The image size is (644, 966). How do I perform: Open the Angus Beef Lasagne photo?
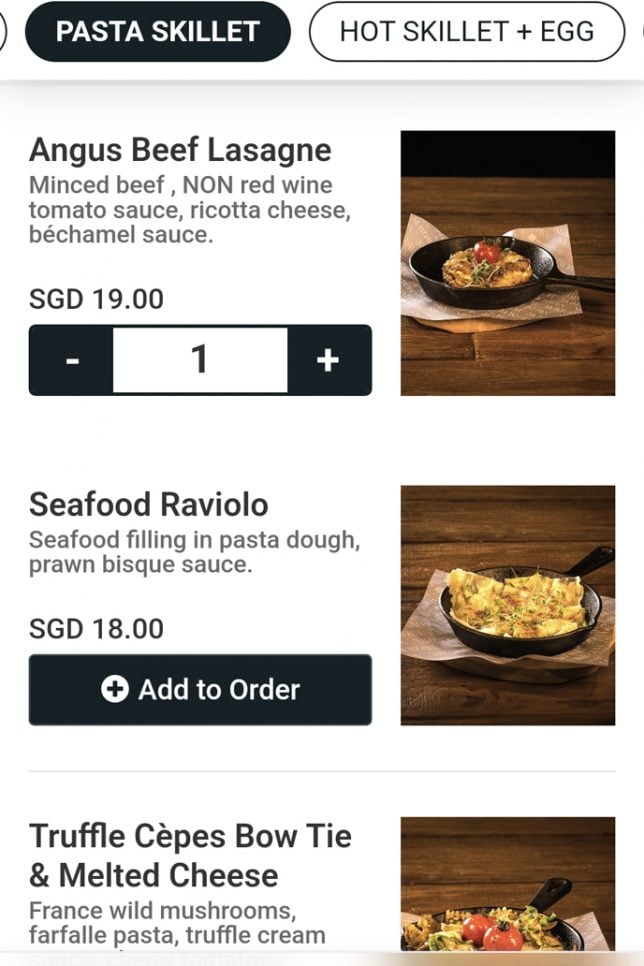pyautogui.click(x=507, y=263)
